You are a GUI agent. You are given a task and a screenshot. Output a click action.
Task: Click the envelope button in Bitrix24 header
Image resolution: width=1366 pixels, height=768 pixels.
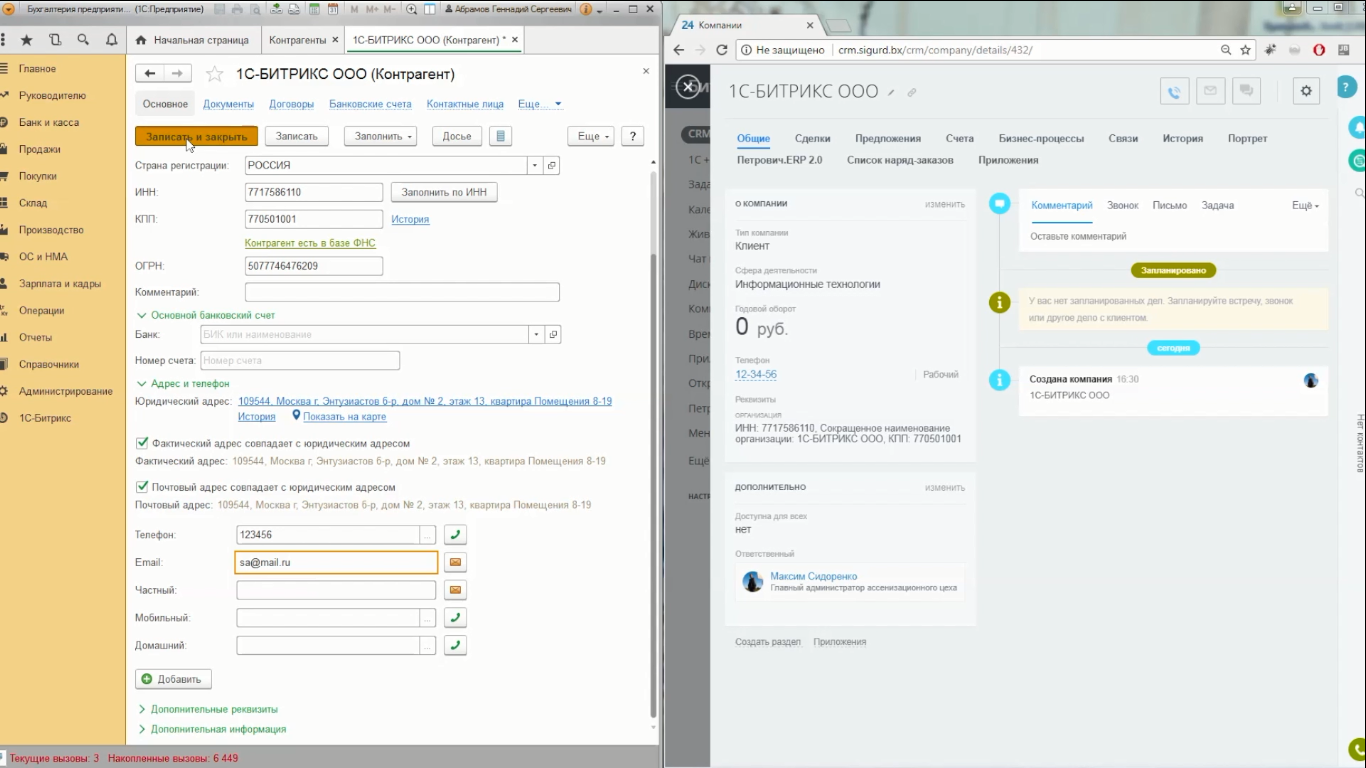pyautogui.click(x=1210, y=91)
